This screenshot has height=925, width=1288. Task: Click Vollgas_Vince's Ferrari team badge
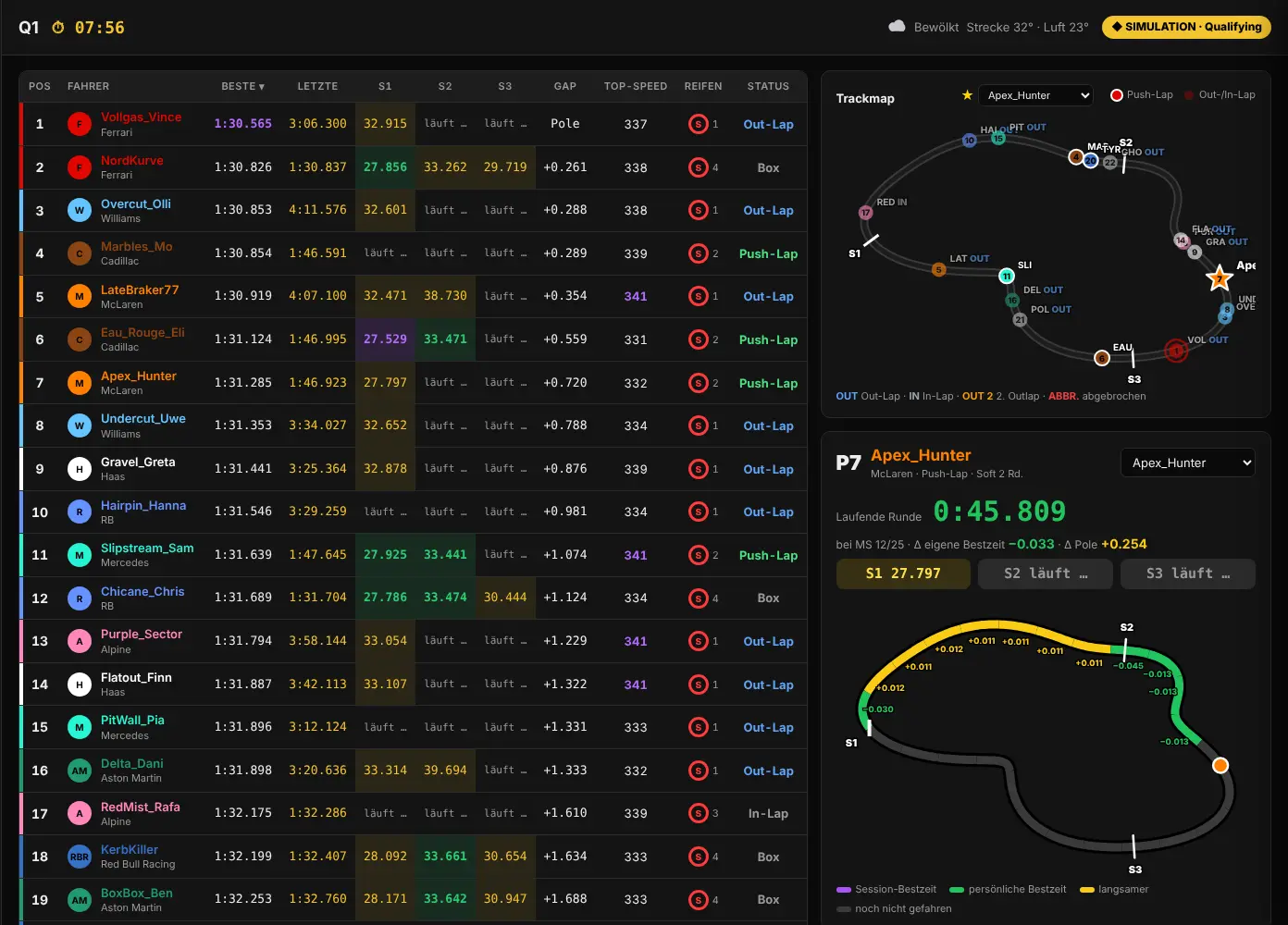pos(80,124)
